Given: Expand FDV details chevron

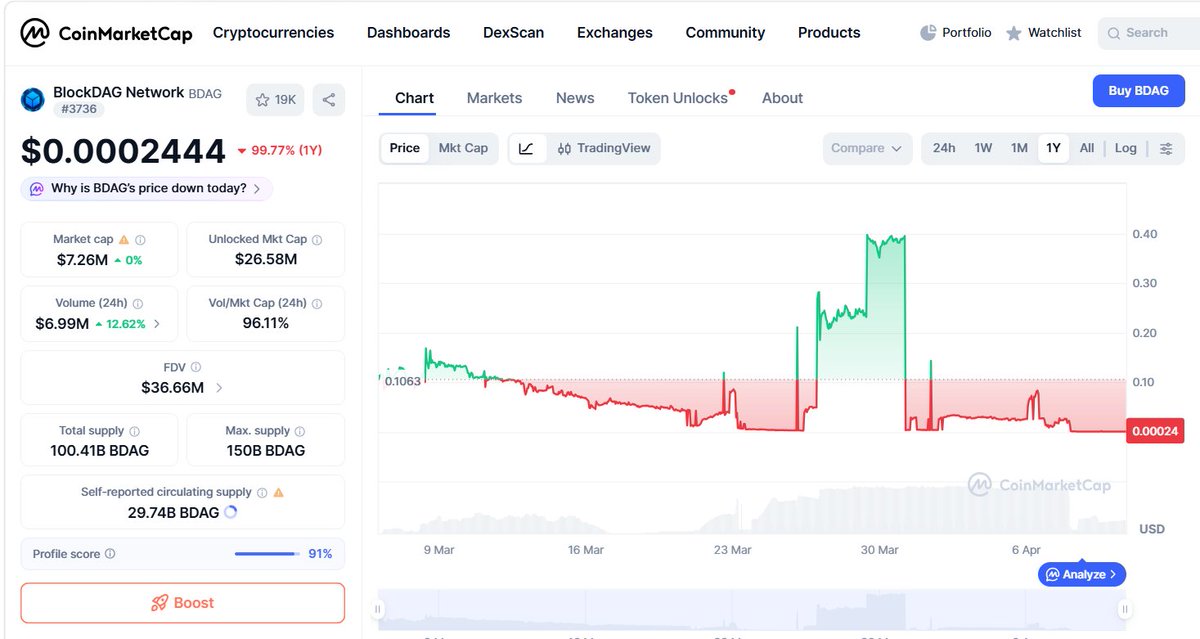Looking at the screenshot, I should click(219, 388).
